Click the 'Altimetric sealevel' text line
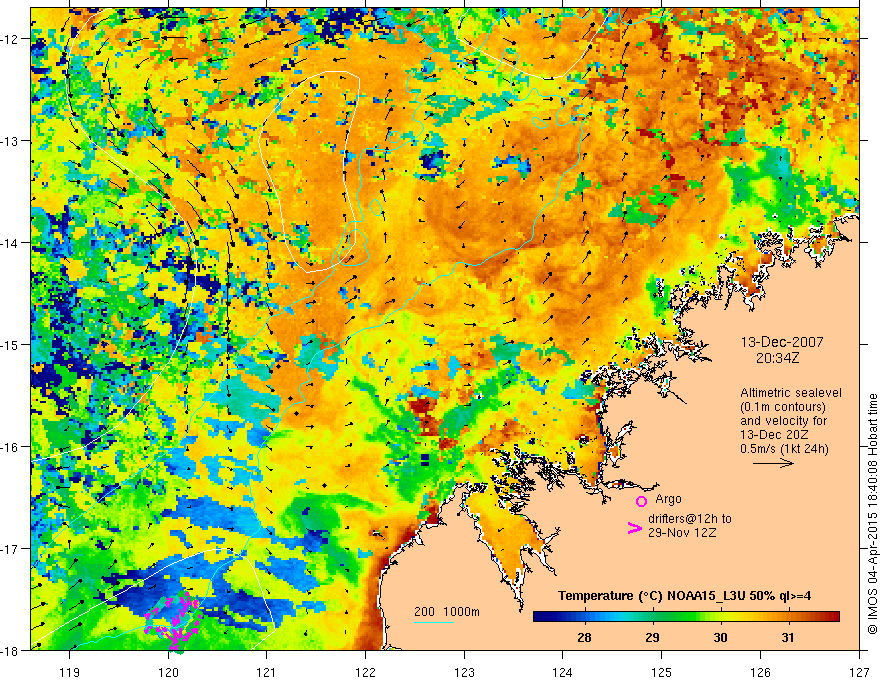This screenshot has height=680, width=880. coord(791,393)
